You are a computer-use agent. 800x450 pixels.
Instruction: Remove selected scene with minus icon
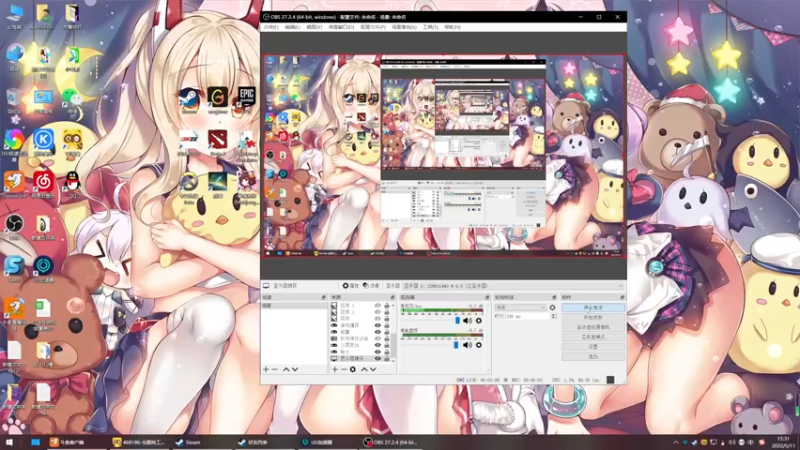coord(274,369)
